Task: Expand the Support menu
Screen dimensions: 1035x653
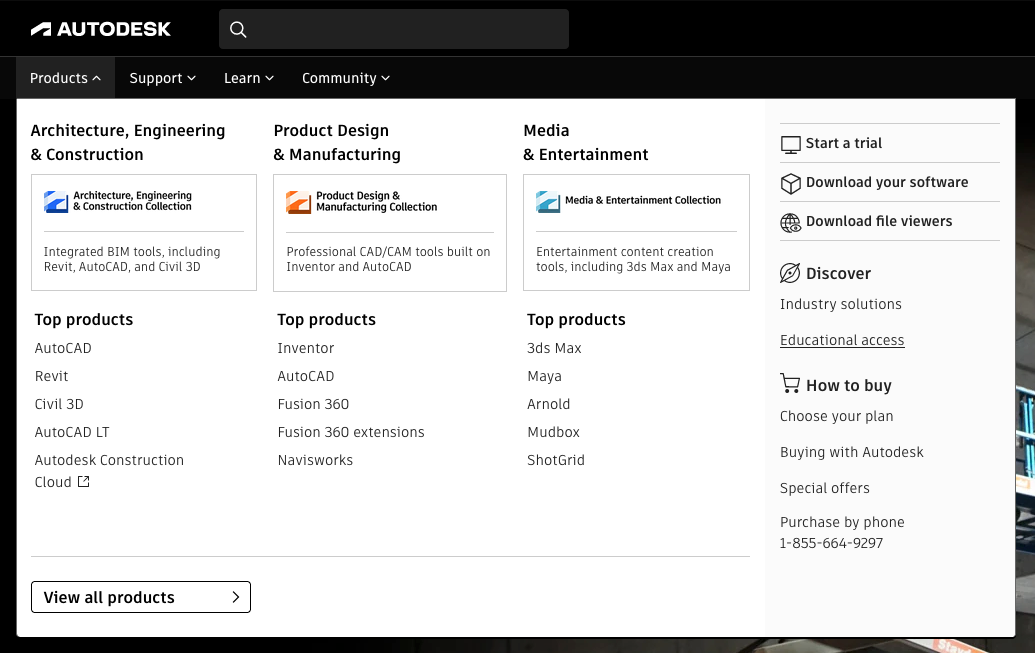Action: tap(162, 78)
